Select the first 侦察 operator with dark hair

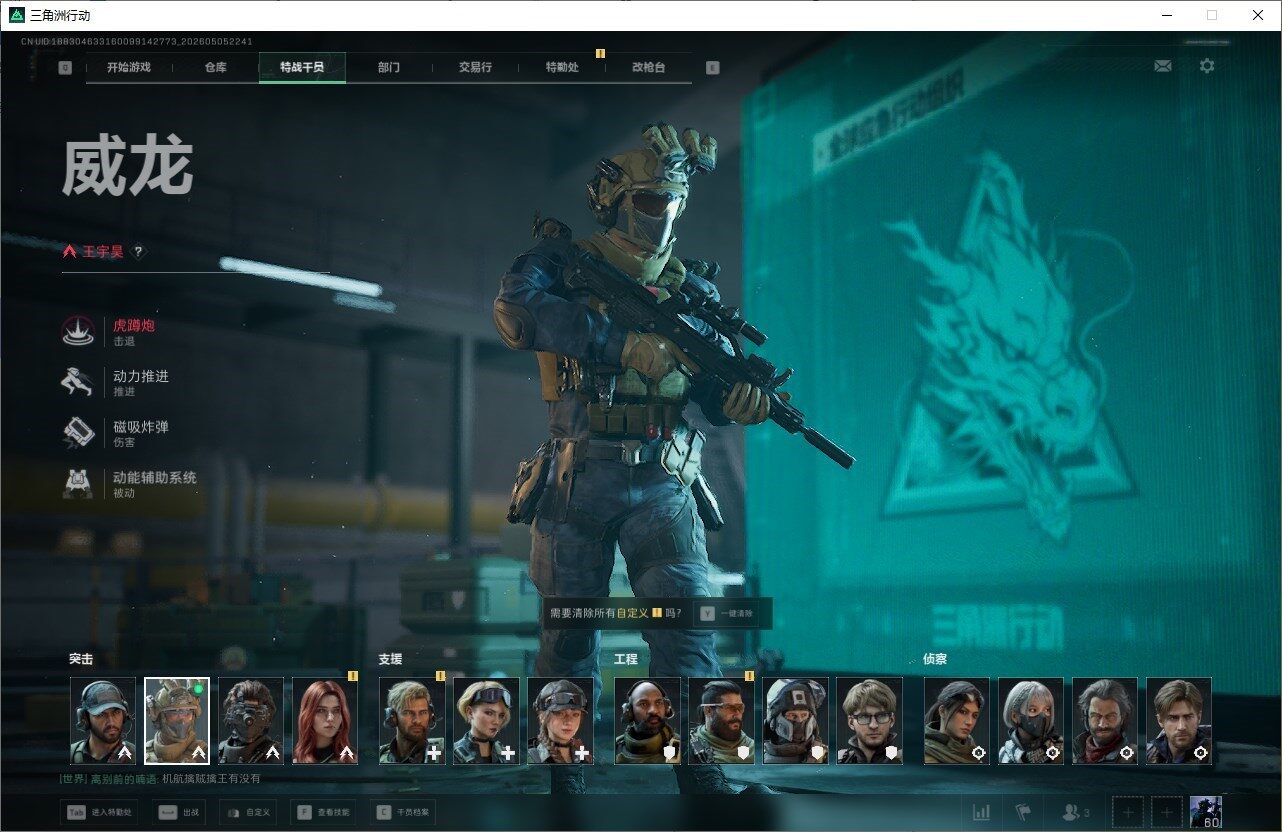tap(957, 721)
